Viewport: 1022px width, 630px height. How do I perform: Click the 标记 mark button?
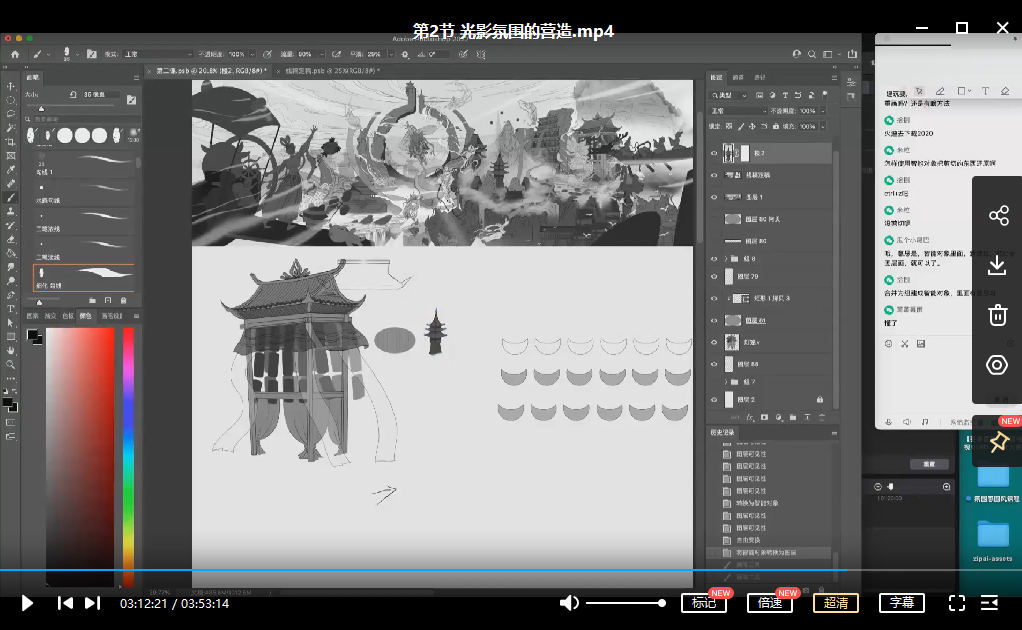pos(704,603)
